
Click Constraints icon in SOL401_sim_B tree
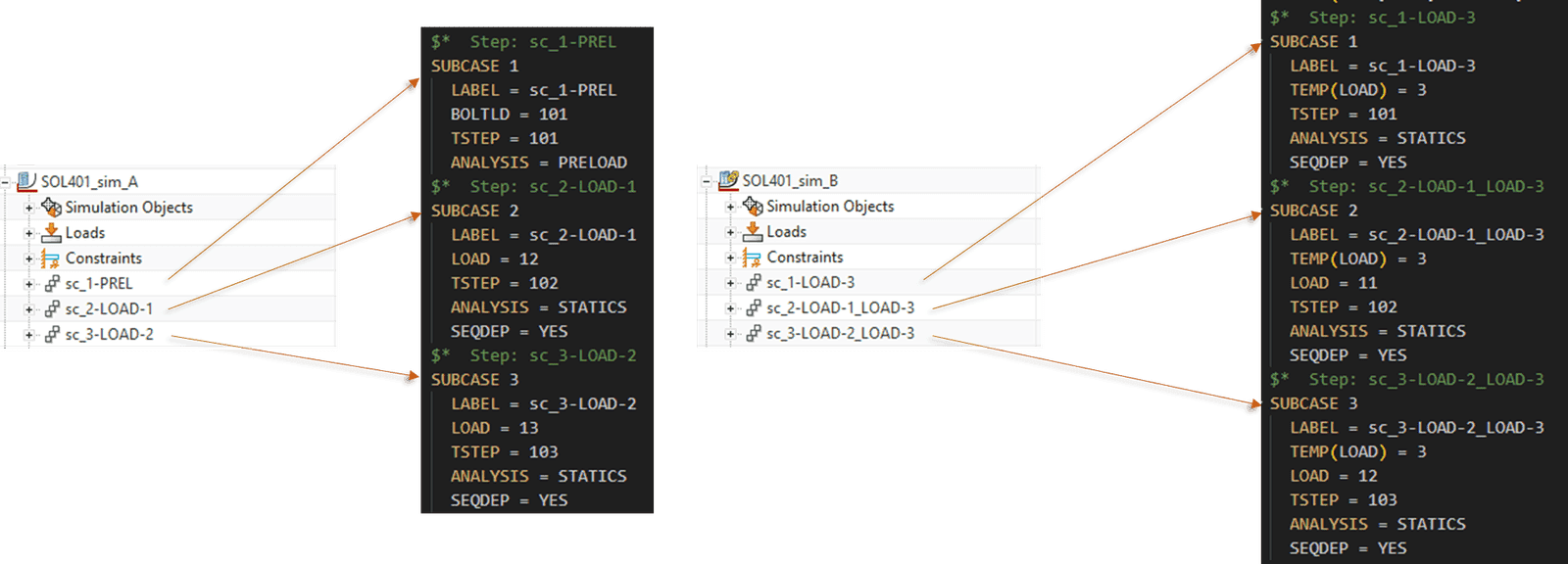pyautogui.click(x=753, y=258)
